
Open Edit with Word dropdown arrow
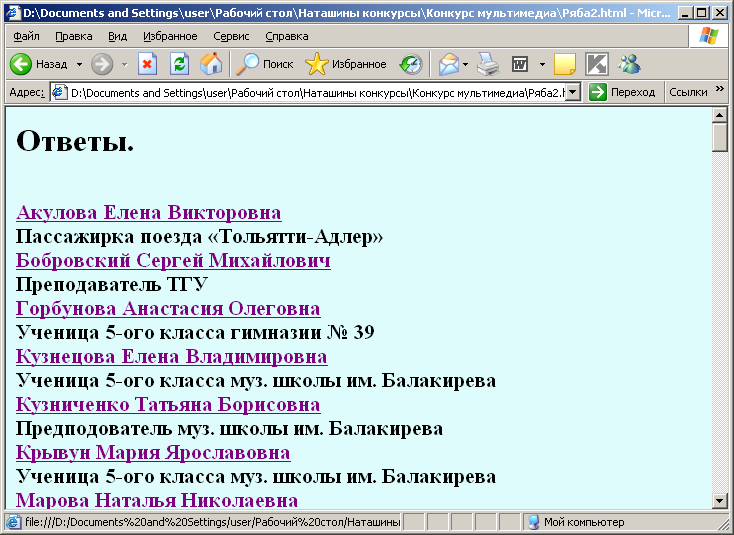pos(542,65)
